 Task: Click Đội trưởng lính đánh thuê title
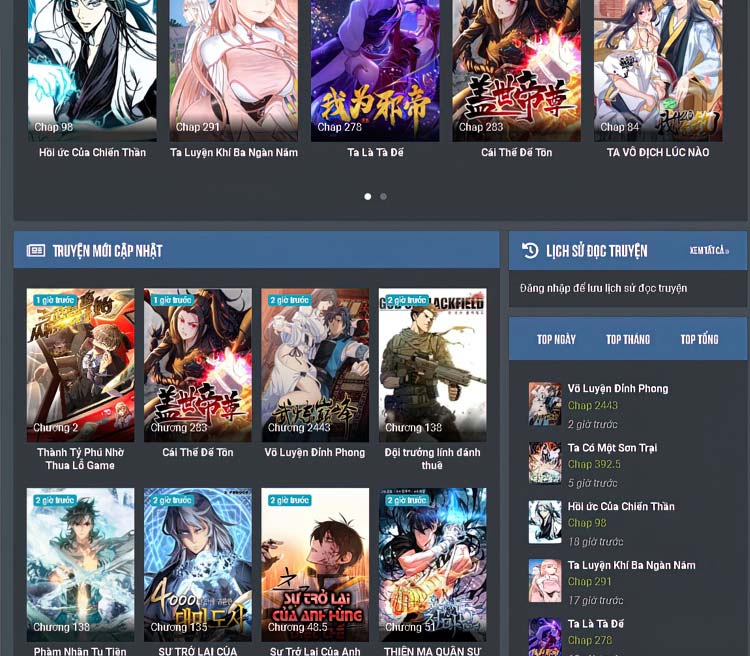[432, 459]
